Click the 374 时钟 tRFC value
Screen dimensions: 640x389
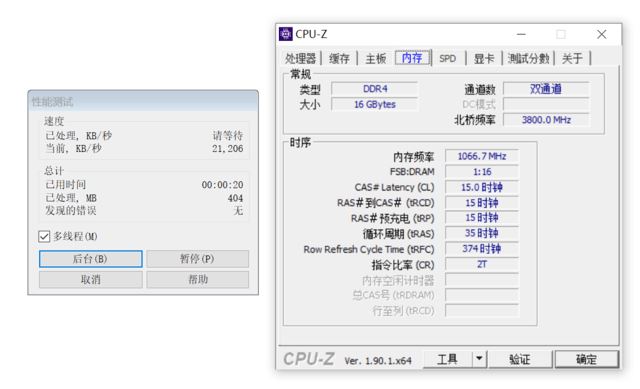[482, 249]
